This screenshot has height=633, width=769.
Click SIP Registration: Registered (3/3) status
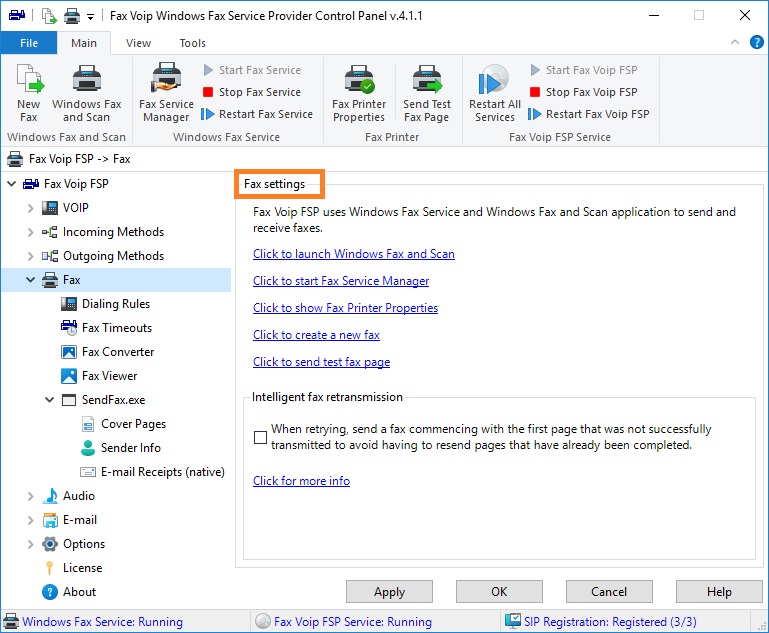(610, 622)
